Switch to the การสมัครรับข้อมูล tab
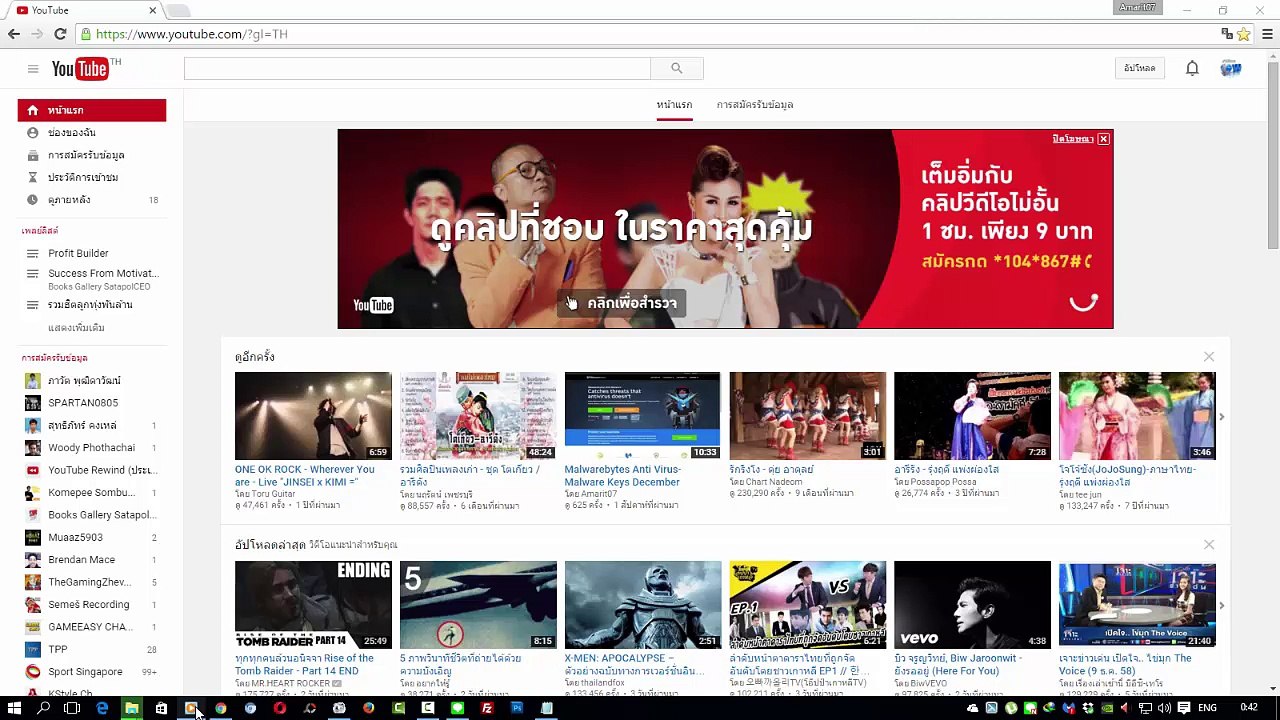 755,104
